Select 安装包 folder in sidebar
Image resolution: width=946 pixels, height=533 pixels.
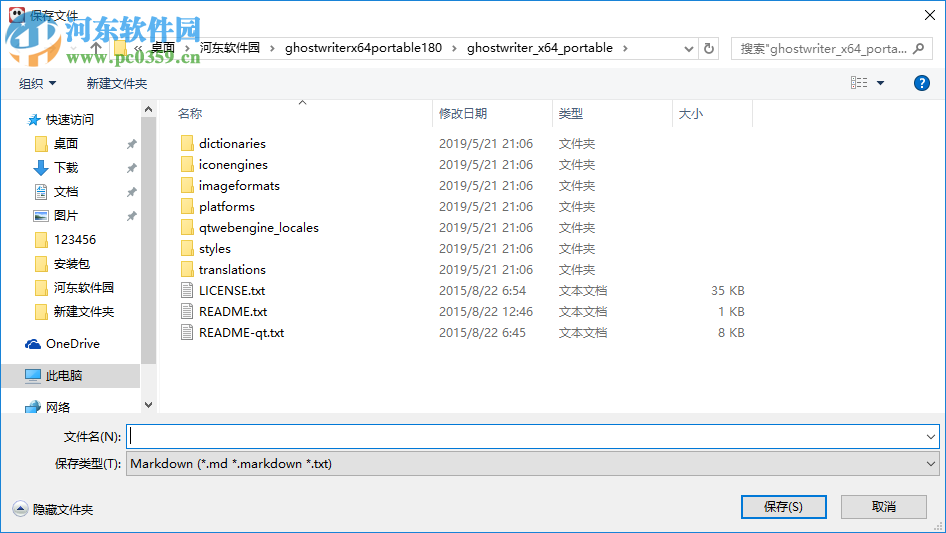pyautogui.click(x=72, y=264)
